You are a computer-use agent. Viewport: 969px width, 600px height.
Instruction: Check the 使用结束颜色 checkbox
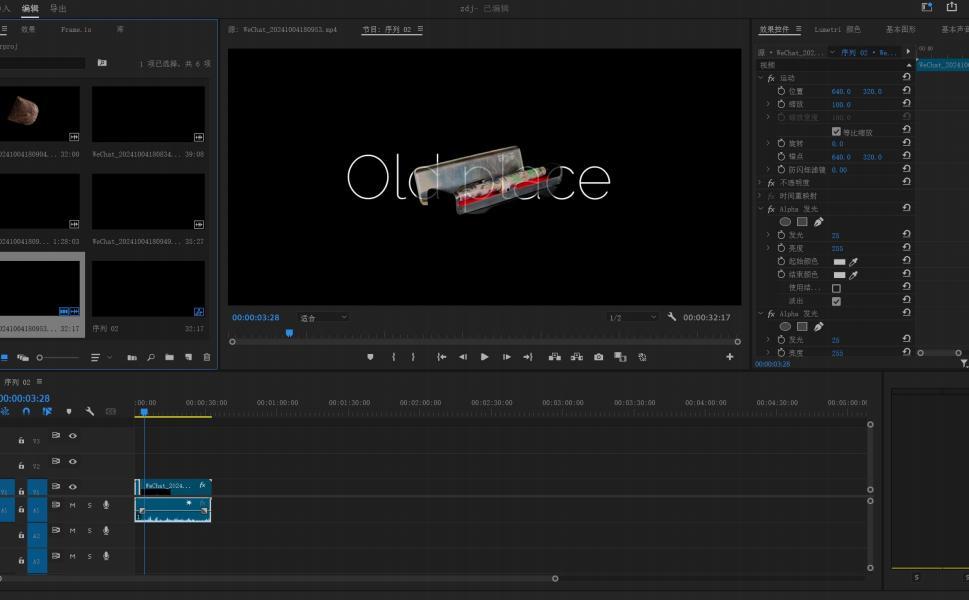[x=836, y=289]
